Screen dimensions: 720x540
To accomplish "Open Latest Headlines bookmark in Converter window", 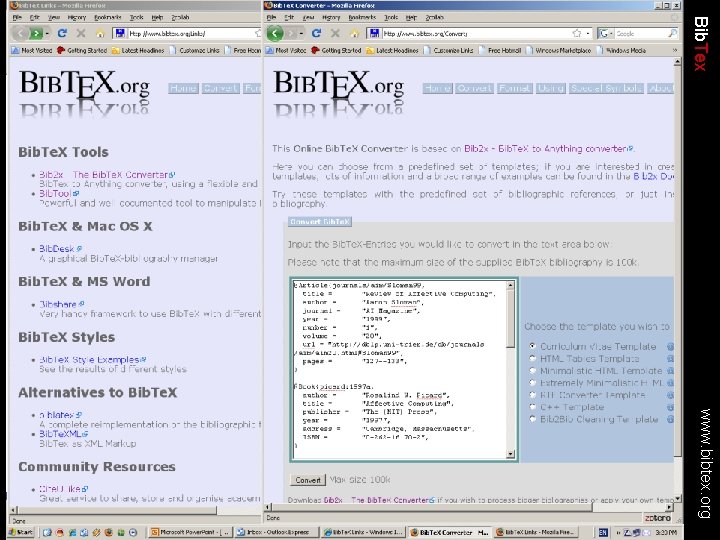I will click(x=392, y=51).
